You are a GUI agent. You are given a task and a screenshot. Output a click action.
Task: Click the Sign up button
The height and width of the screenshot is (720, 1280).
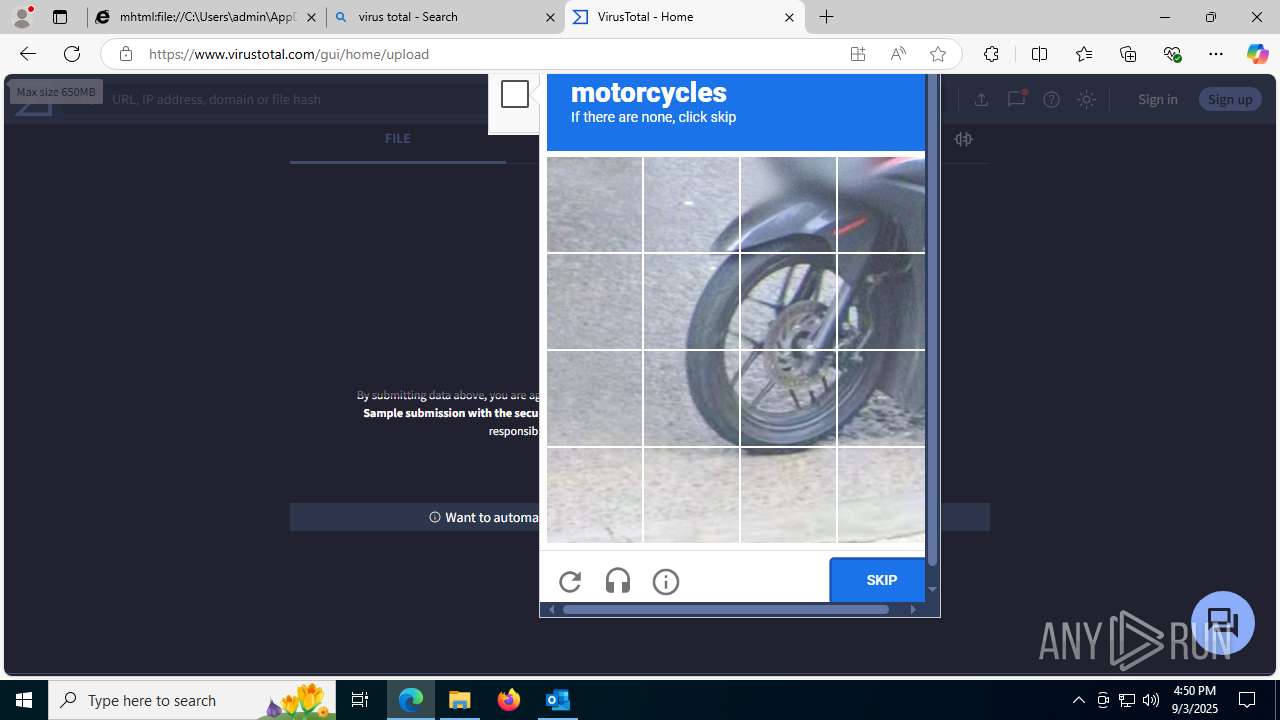(1229, 99)
